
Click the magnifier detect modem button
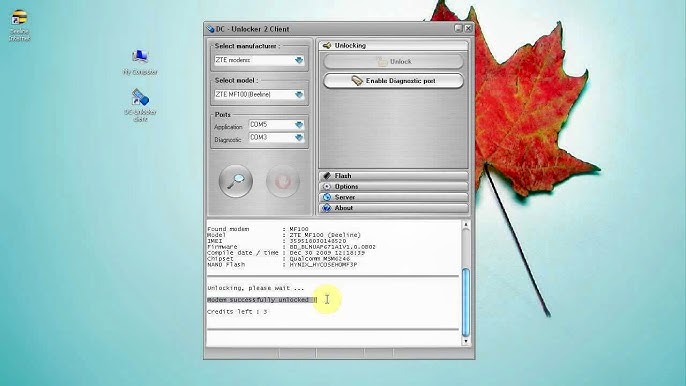pyautogui.click(x=236, y=181)
